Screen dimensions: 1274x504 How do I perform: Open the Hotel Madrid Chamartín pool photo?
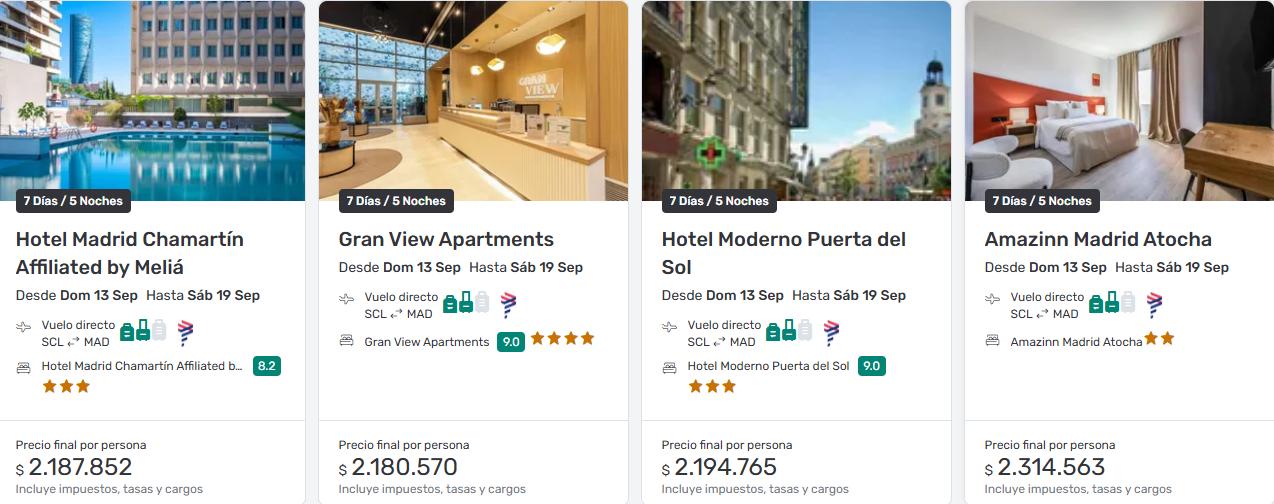(x=150, y=100)
